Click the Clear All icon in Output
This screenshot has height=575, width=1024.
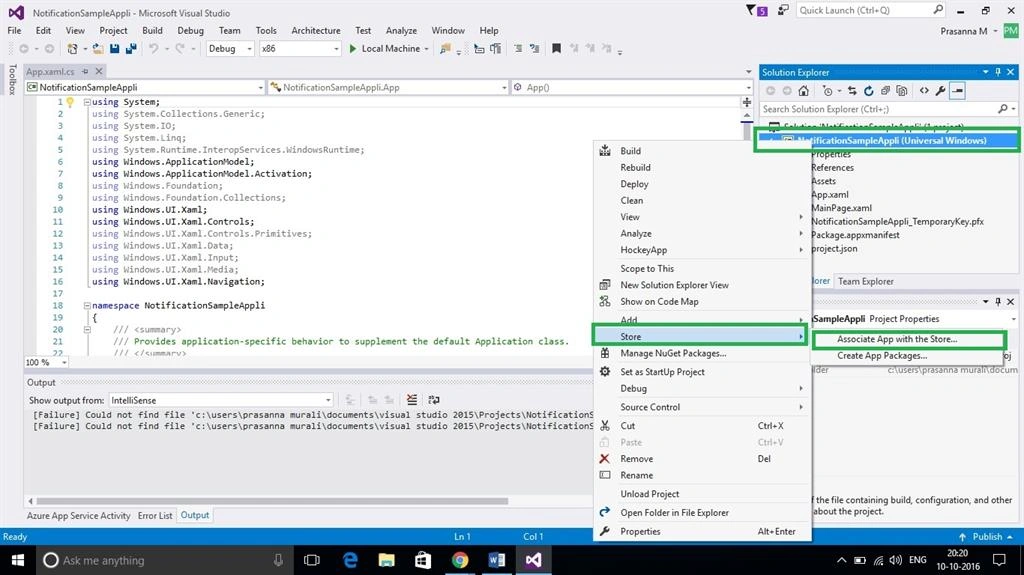[411, 400]
